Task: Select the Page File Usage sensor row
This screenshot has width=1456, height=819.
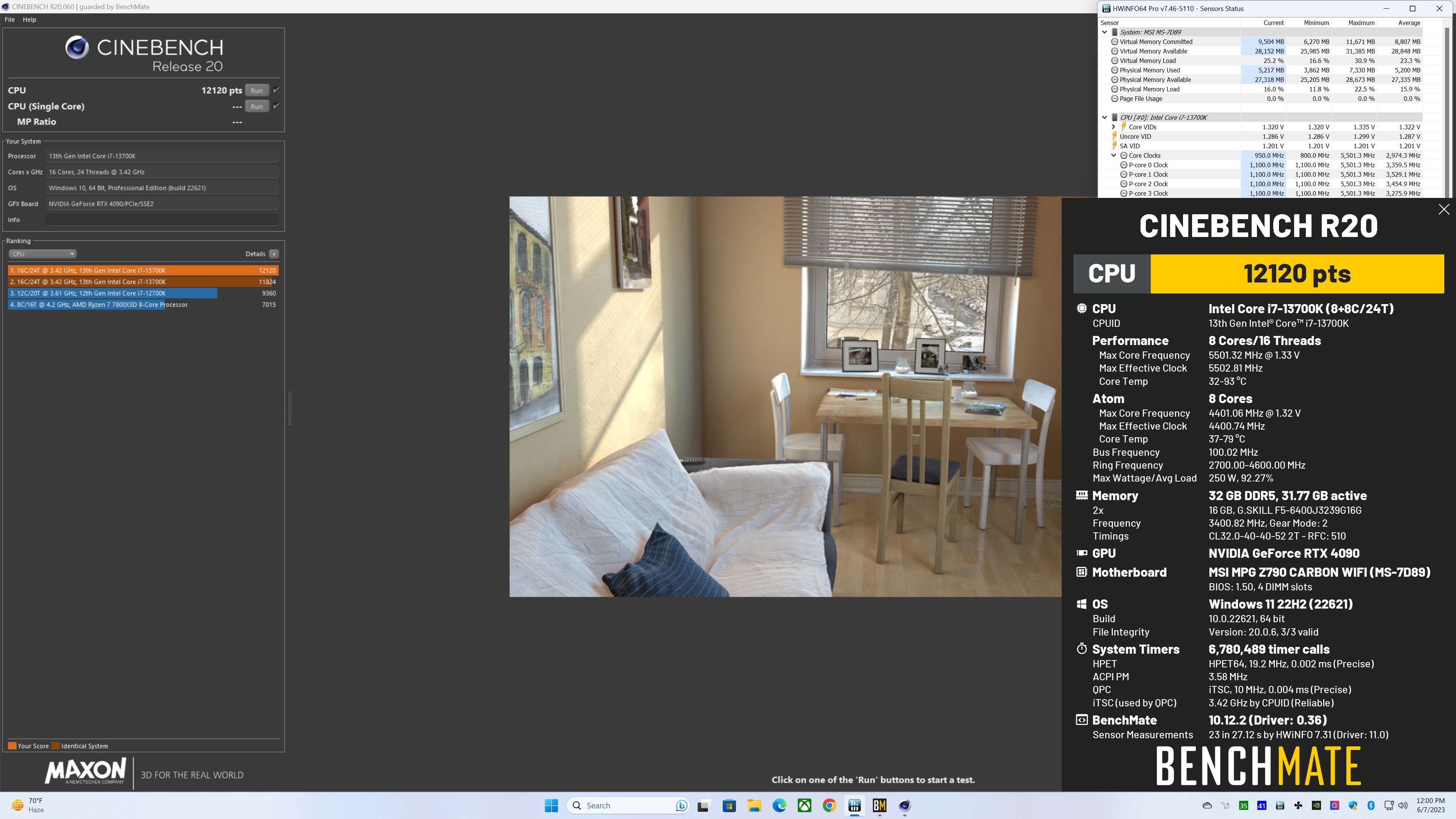Action: pos(1260,99)
